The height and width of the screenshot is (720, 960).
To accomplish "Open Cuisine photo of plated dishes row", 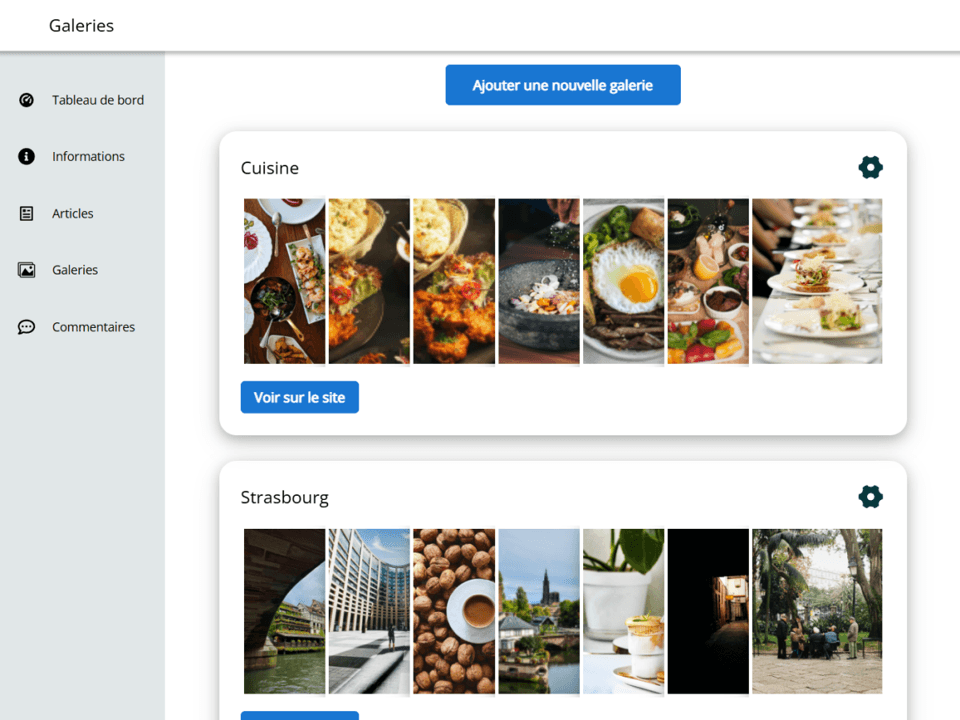I will 817,281.
